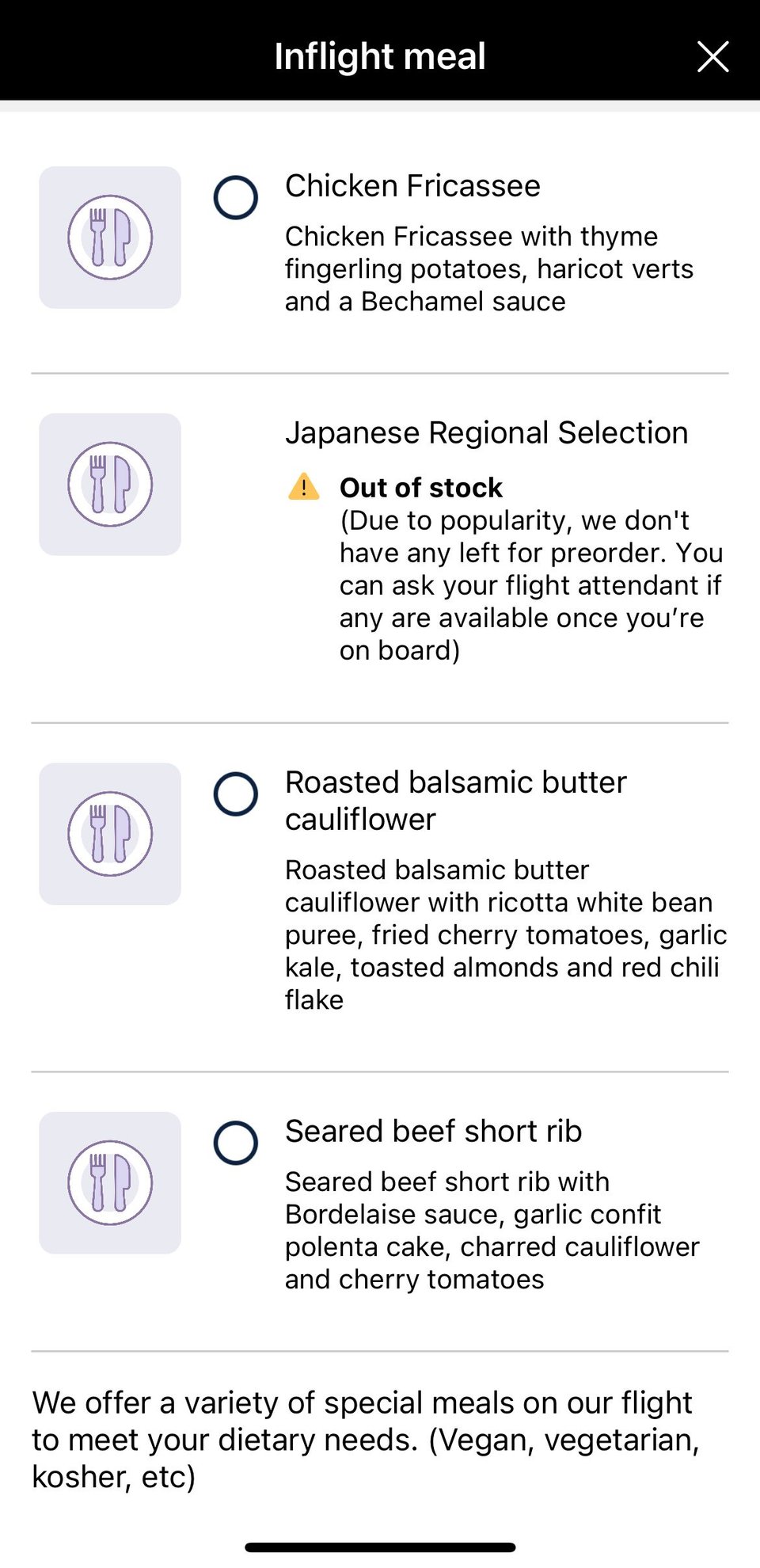Select the Seared beef short rib radio button
760x1568 pixels.
point(236,1143)
